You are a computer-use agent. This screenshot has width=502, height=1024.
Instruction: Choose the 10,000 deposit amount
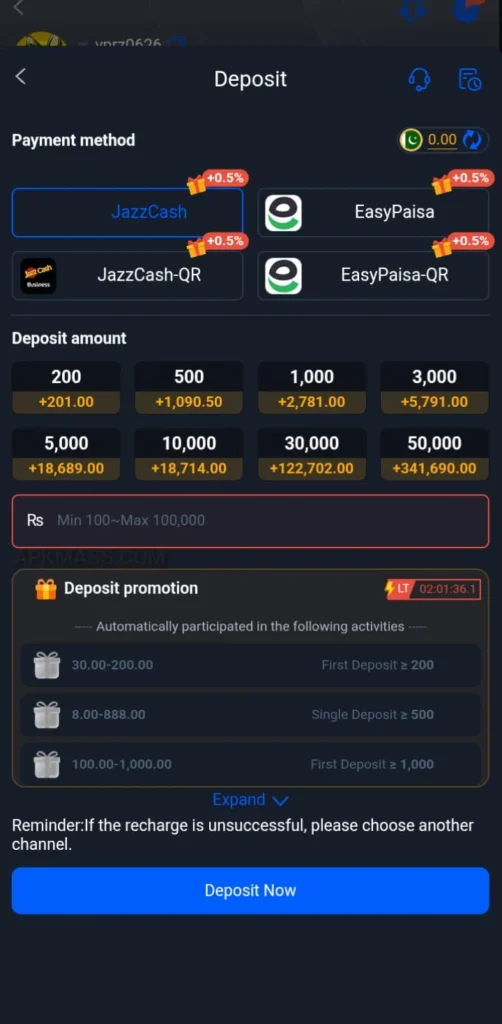point(189,455)
